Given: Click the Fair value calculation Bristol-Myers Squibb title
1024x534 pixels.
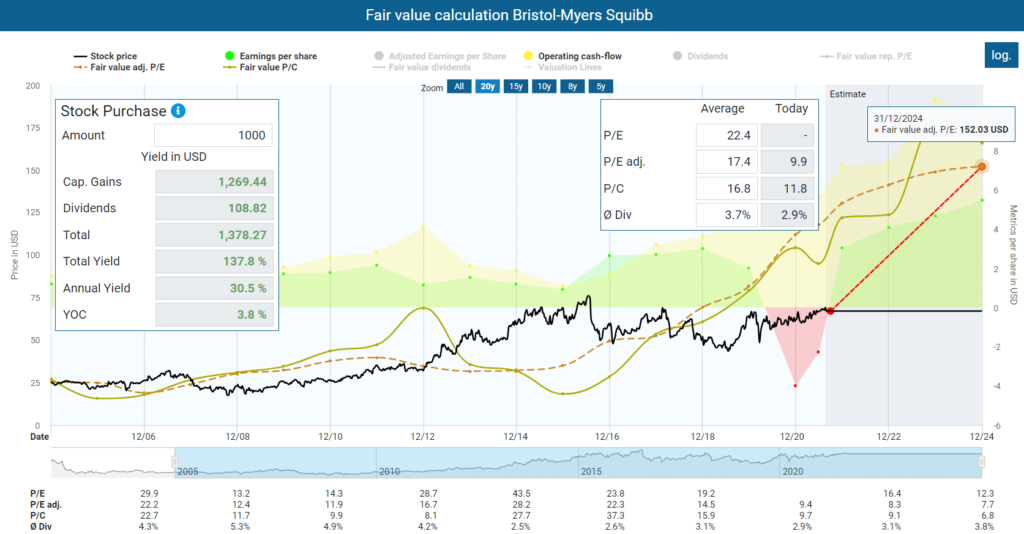Looking at the screenshot, I should (x=509, y=15).
